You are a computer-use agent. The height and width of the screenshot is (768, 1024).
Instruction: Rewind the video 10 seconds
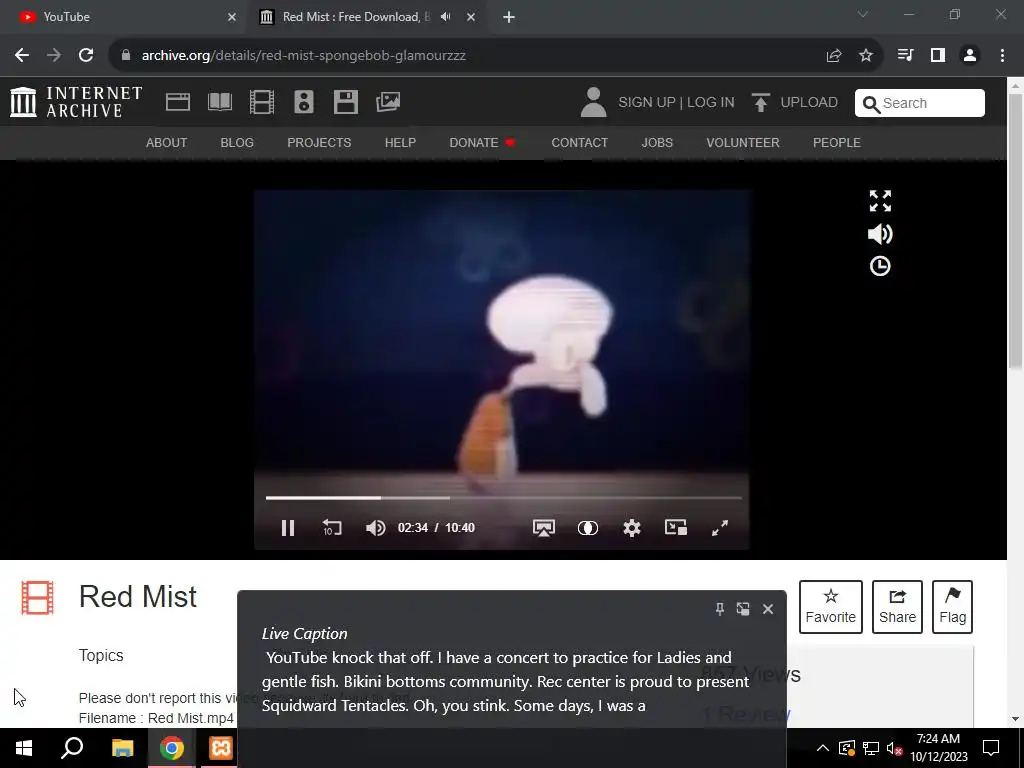pos(332,528)
